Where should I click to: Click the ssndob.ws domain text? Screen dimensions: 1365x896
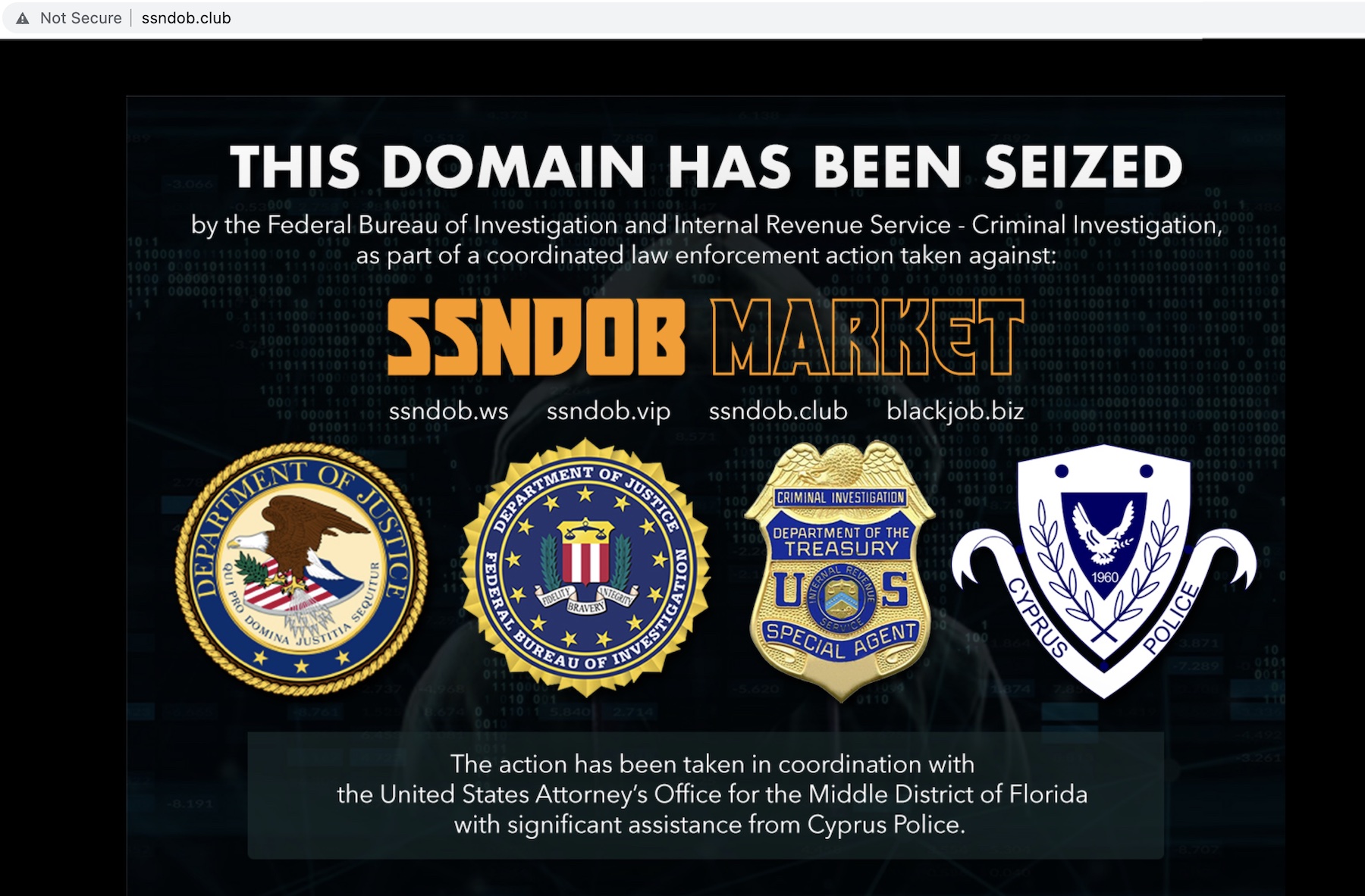tap(448, 411)
